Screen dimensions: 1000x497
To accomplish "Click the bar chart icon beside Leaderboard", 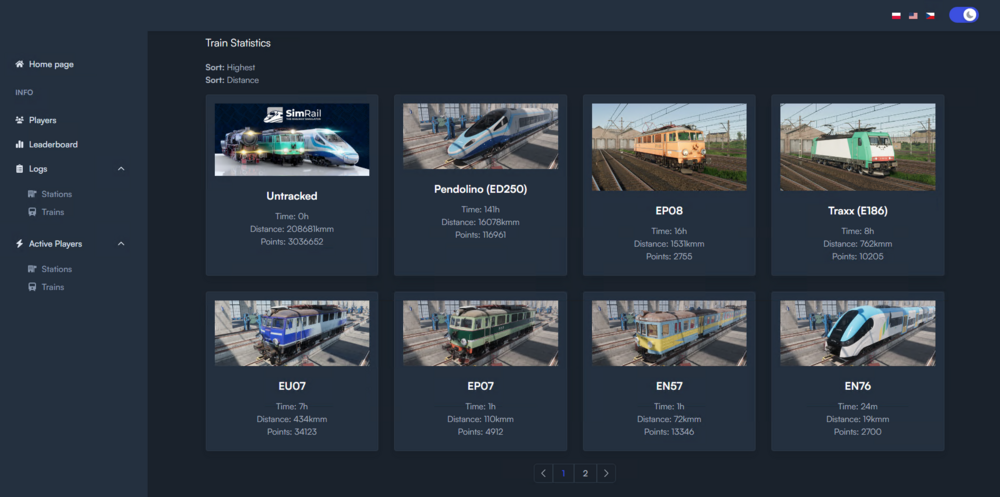I will 20,145.
